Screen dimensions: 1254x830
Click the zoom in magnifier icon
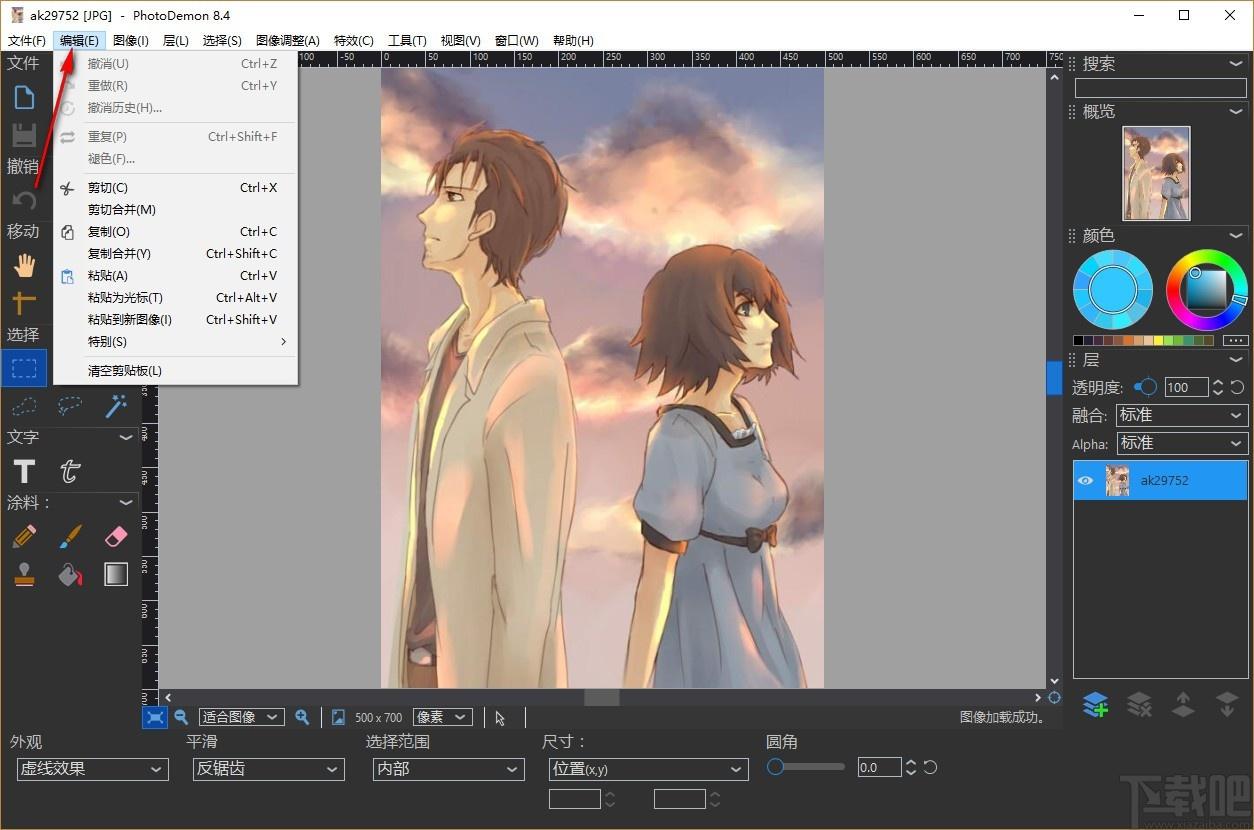302,717
